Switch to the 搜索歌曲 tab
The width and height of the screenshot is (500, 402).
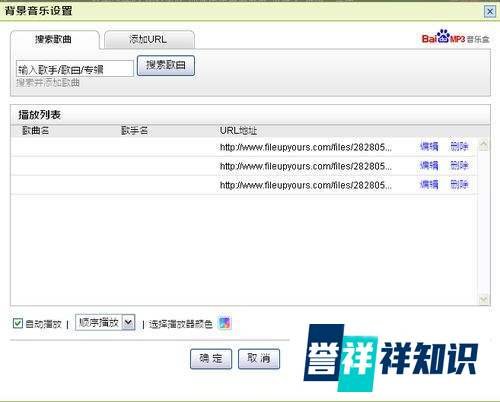pyautogui.click(x=54, y=39)
